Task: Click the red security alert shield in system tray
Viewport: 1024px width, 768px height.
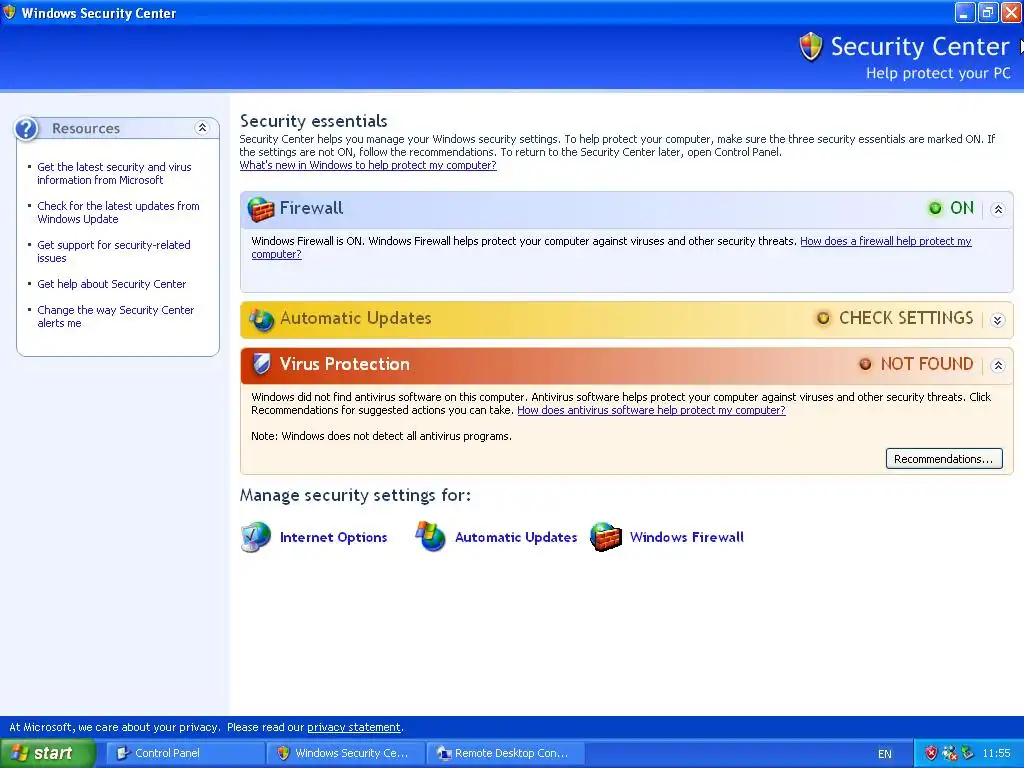Action: coord(931,753)
